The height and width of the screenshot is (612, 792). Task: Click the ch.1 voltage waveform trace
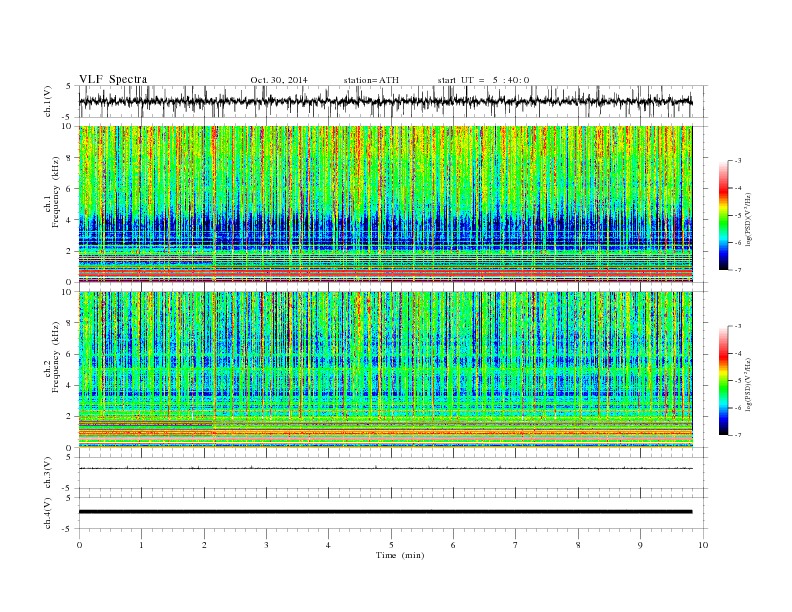click(x=385, y=101)
